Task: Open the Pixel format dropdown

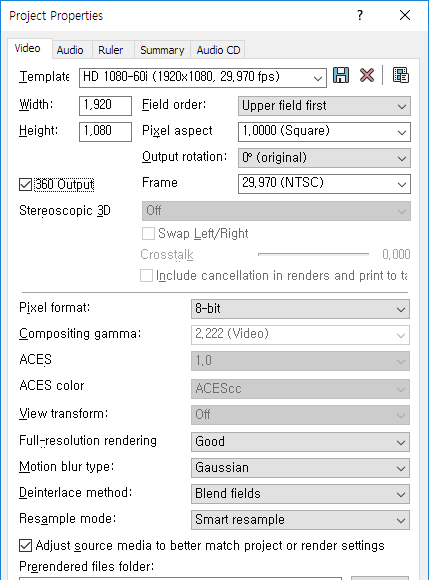Action: click(300, 309)
